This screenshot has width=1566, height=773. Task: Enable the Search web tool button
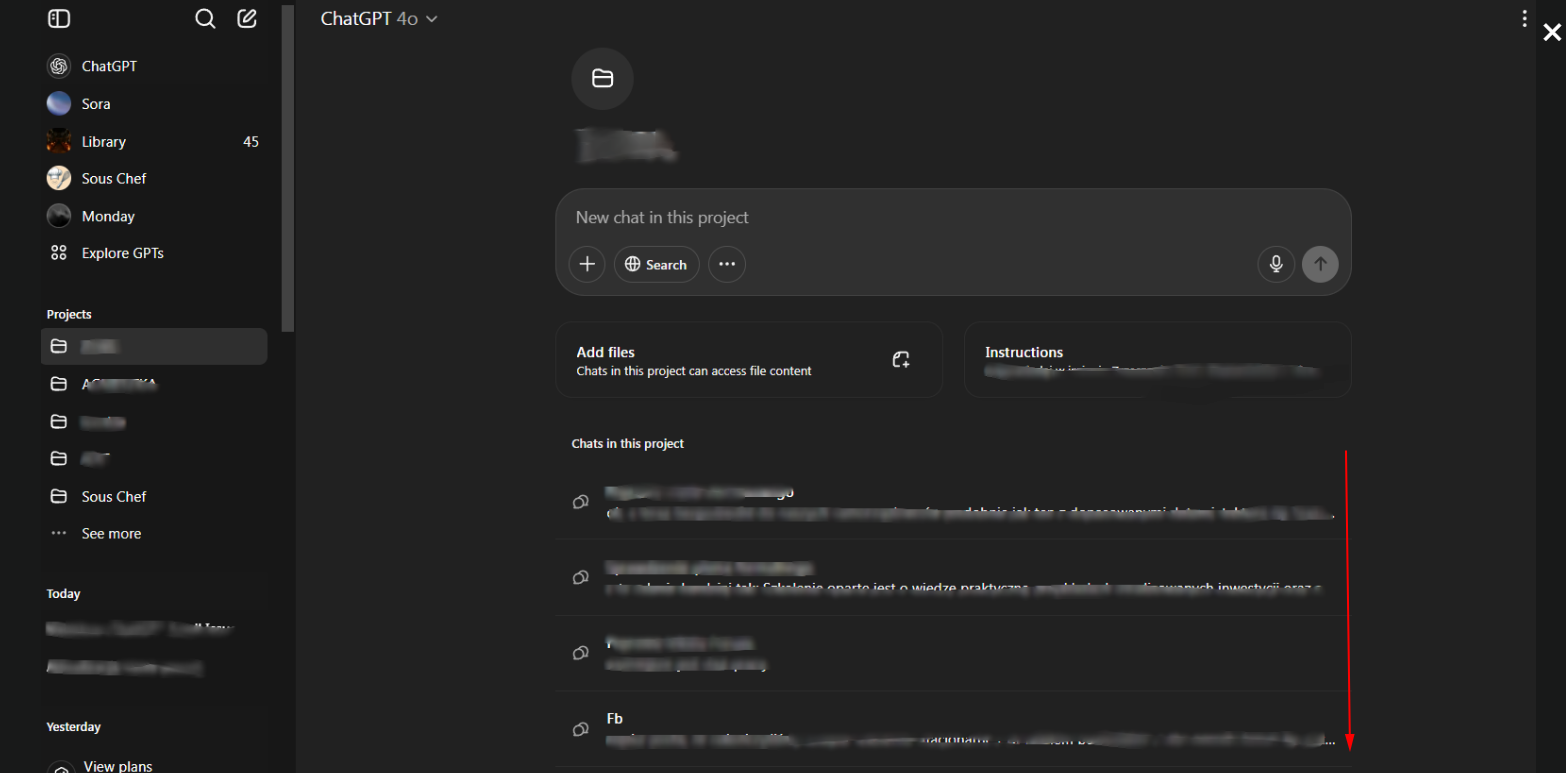pyautogui.click(x=656, y=264)
